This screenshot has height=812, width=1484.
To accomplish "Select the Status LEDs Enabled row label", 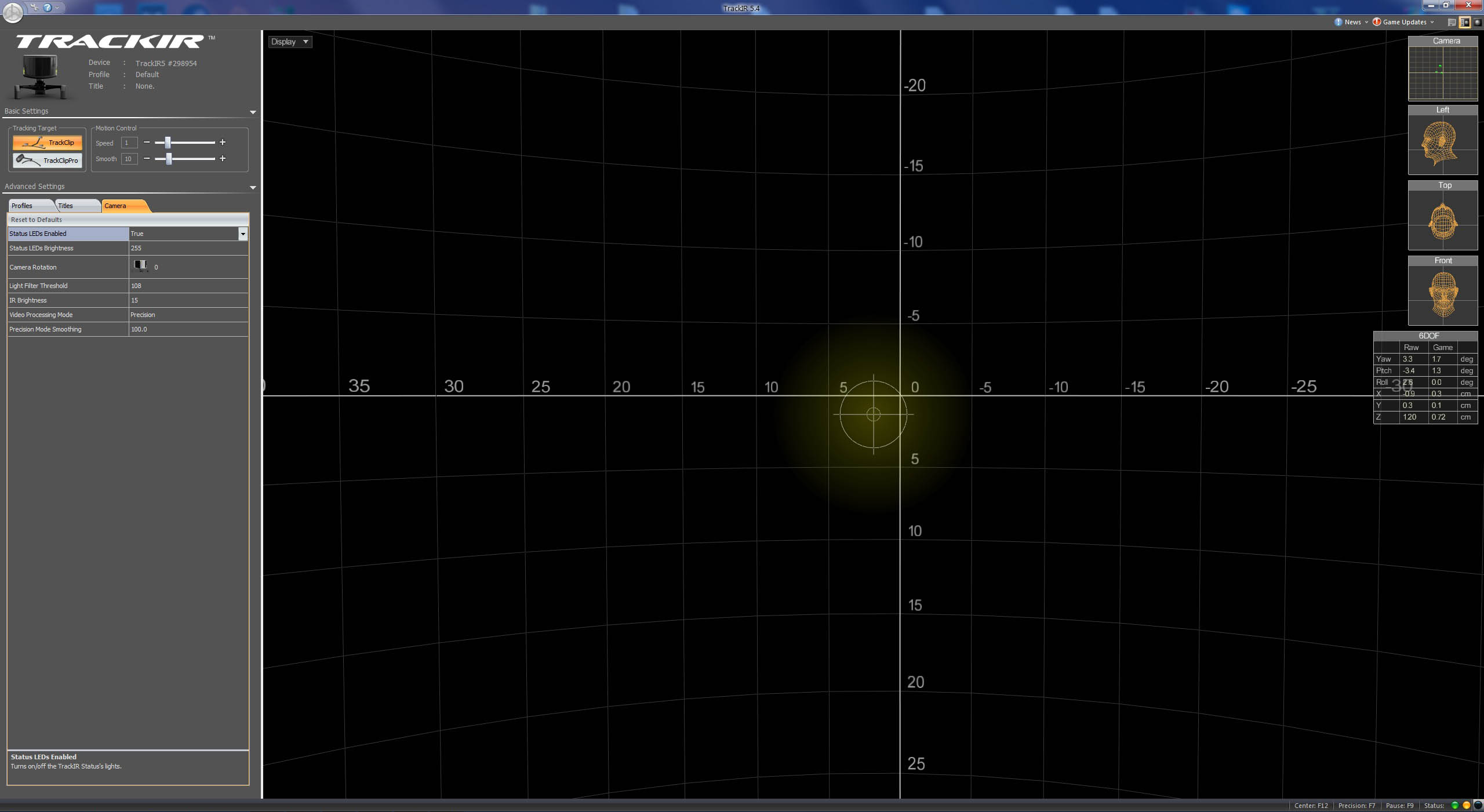I will (x=68, y=234).
